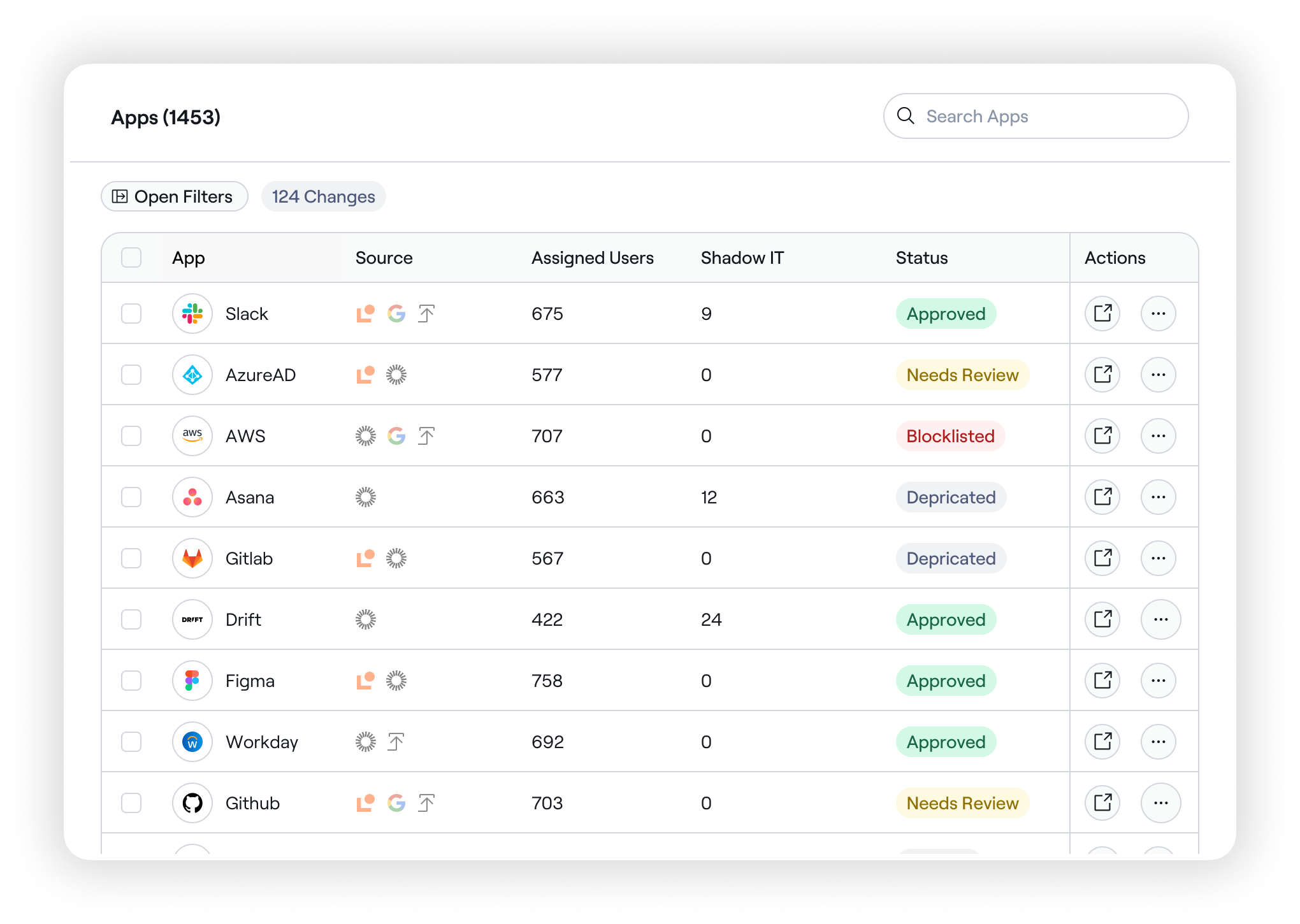1300x924 pixels.
Task: Click the Shadow IT column header
Action: point(742,257)
